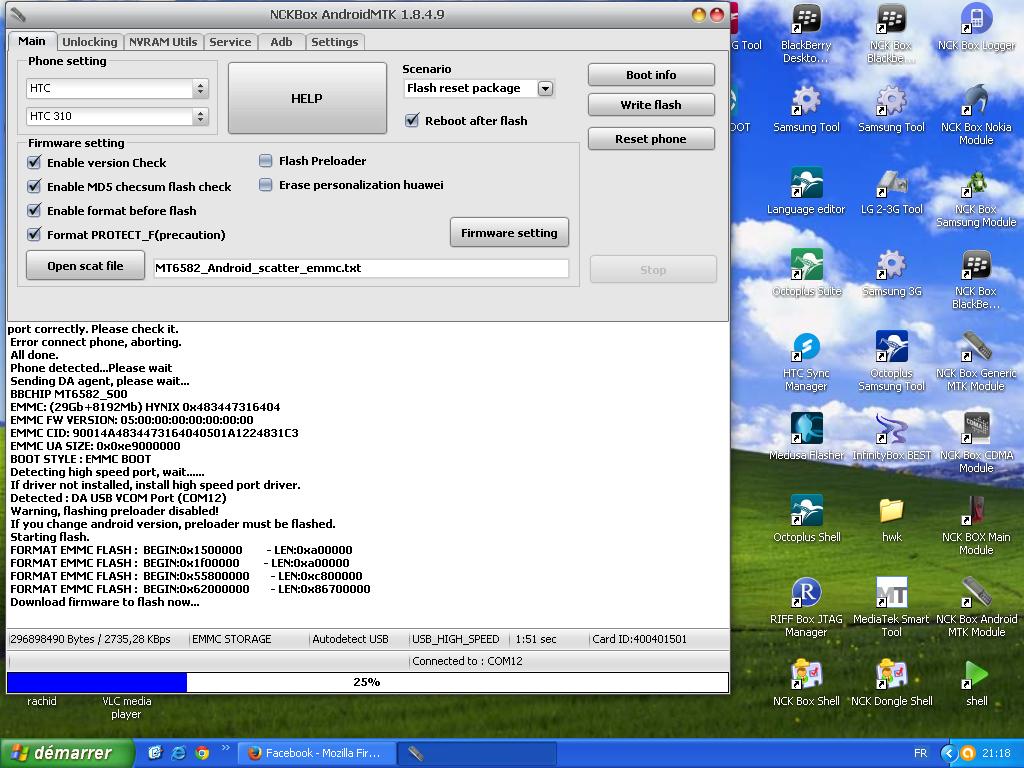Viewport: 1024px width, 768px height.
Task: Open NCK BOX Main Module icon
Action: (x=976, y=525)
